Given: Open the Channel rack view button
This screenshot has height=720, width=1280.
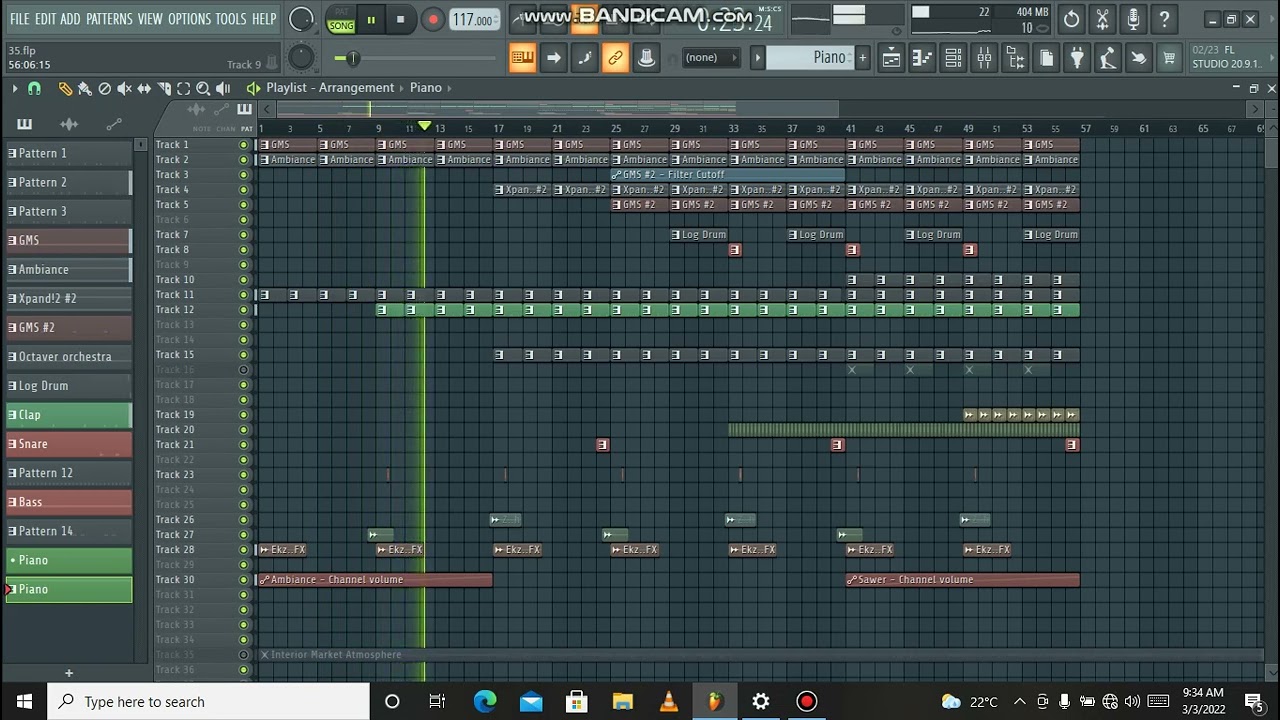Looking at the screenshot, I should click(x=953, y=58).
